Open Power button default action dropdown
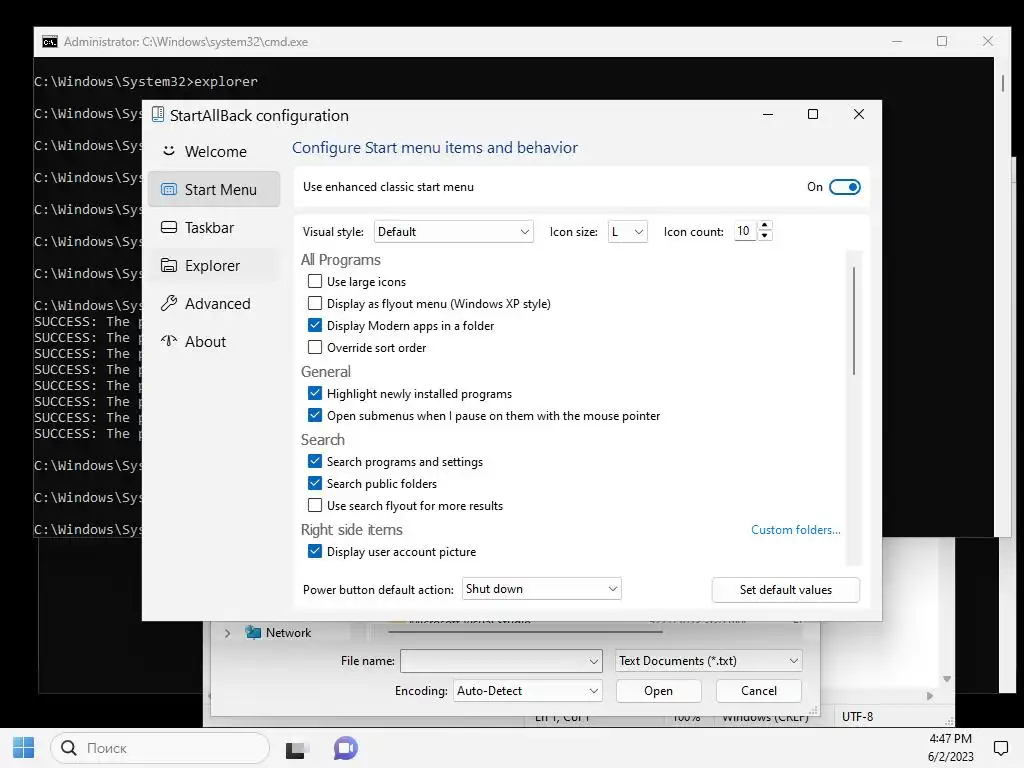 tap(541, 588)
